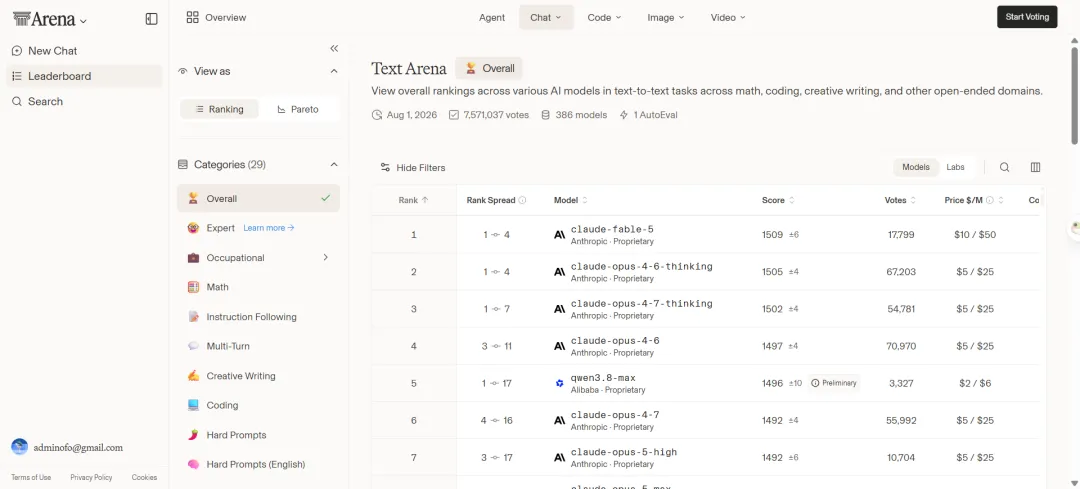Click the Expert category emoji icon
The height and width of the screenshot is (489, 1080).
coord(194,228)
